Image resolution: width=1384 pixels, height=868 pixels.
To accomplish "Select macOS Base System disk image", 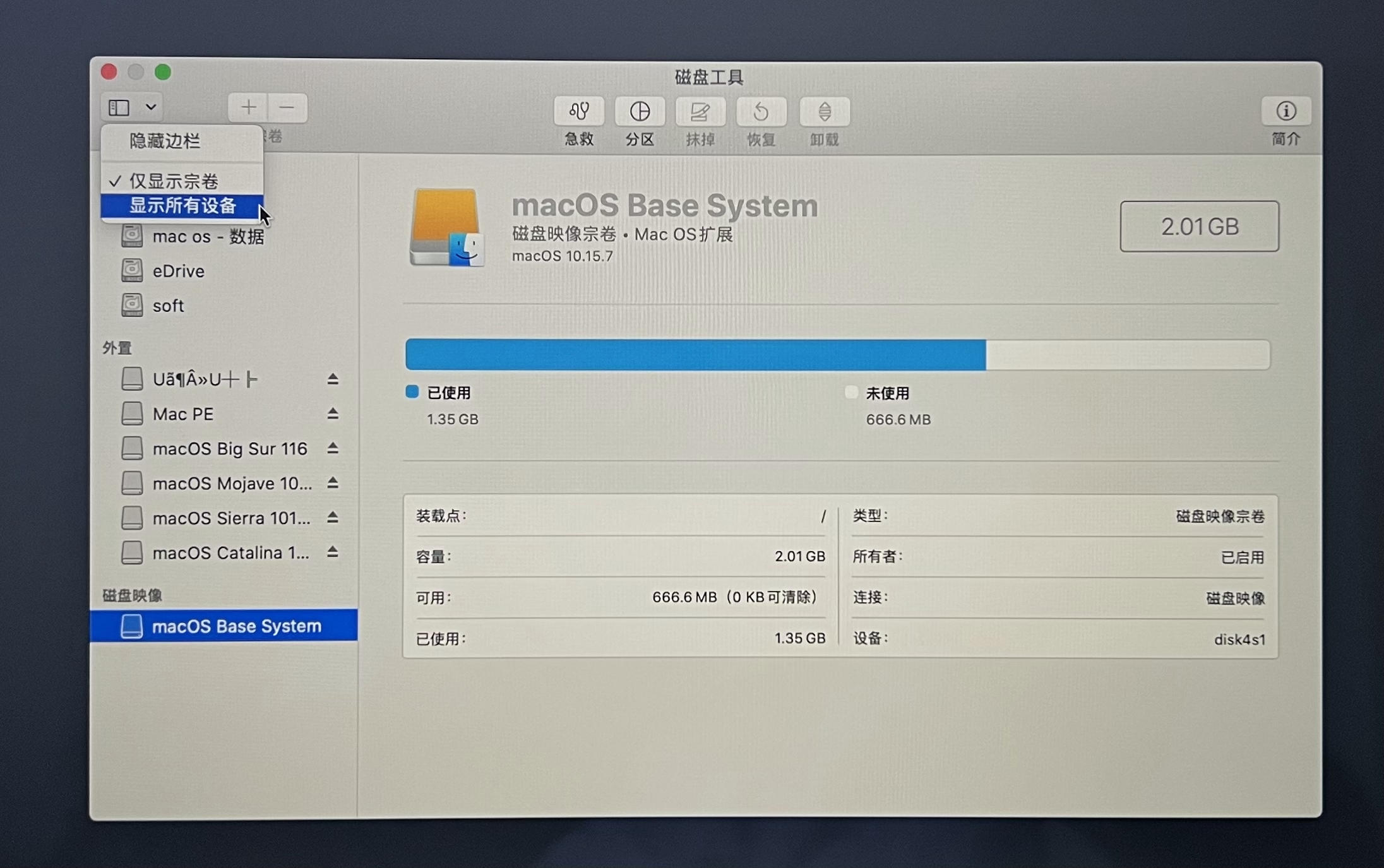I will (x=236, y=626).
